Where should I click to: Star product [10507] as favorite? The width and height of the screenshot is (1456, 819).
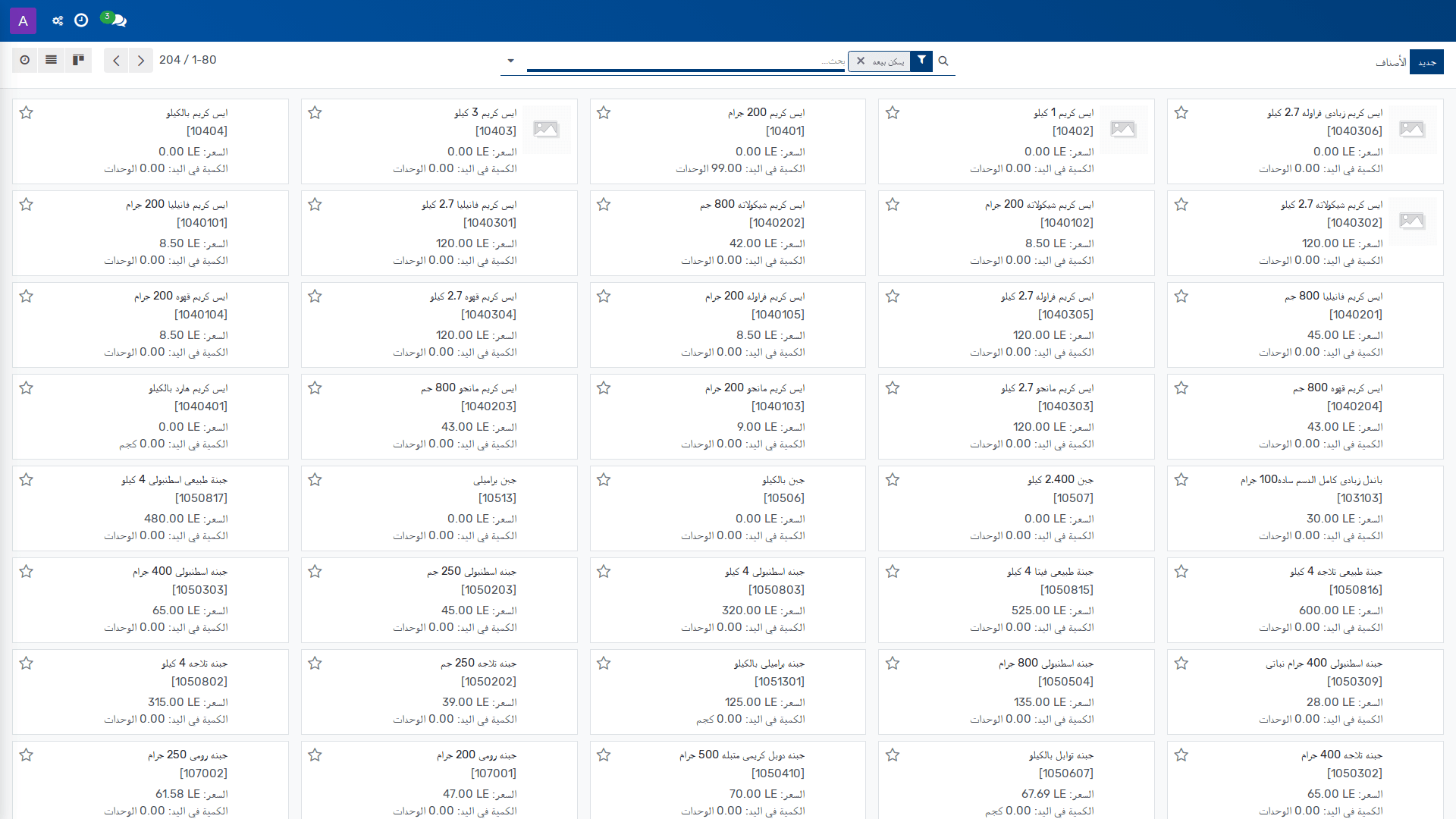click(893, 480)
